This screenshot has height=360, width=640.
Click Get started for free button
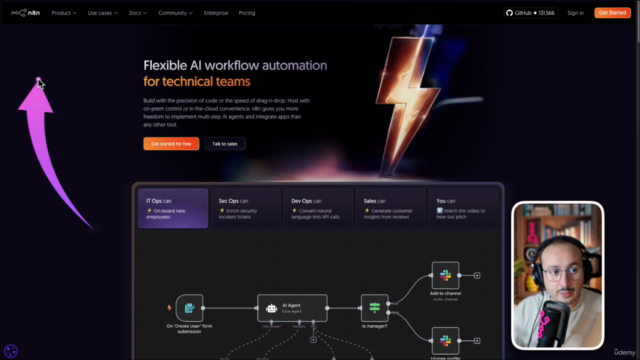[x=171, y=144]
